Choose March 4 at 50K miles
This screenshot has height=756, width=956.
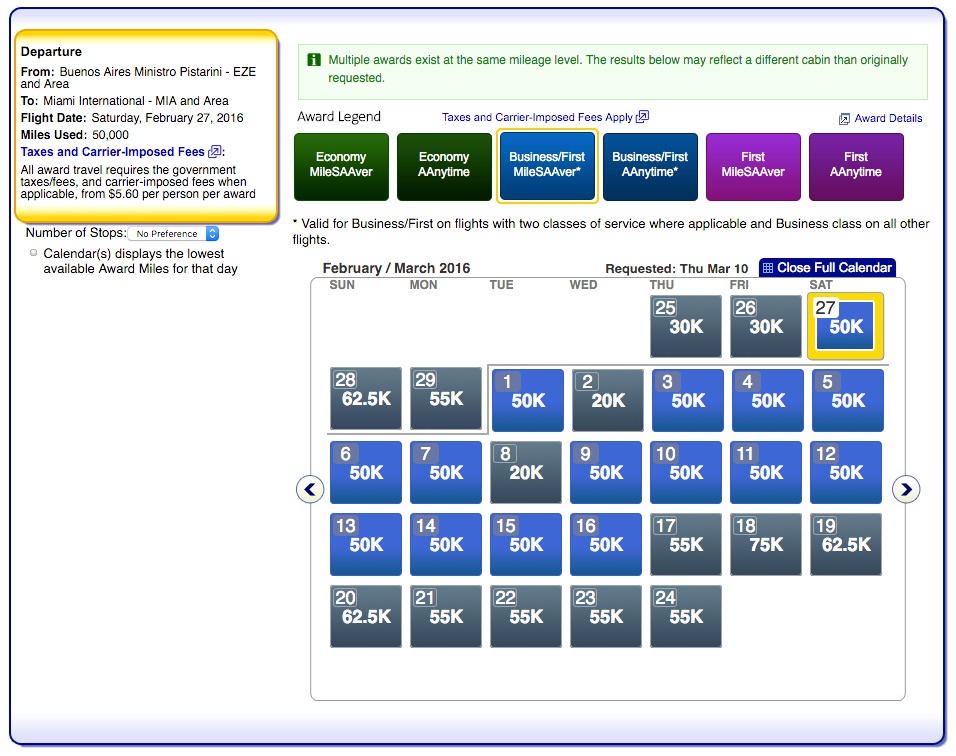click(x=768, y=400)
